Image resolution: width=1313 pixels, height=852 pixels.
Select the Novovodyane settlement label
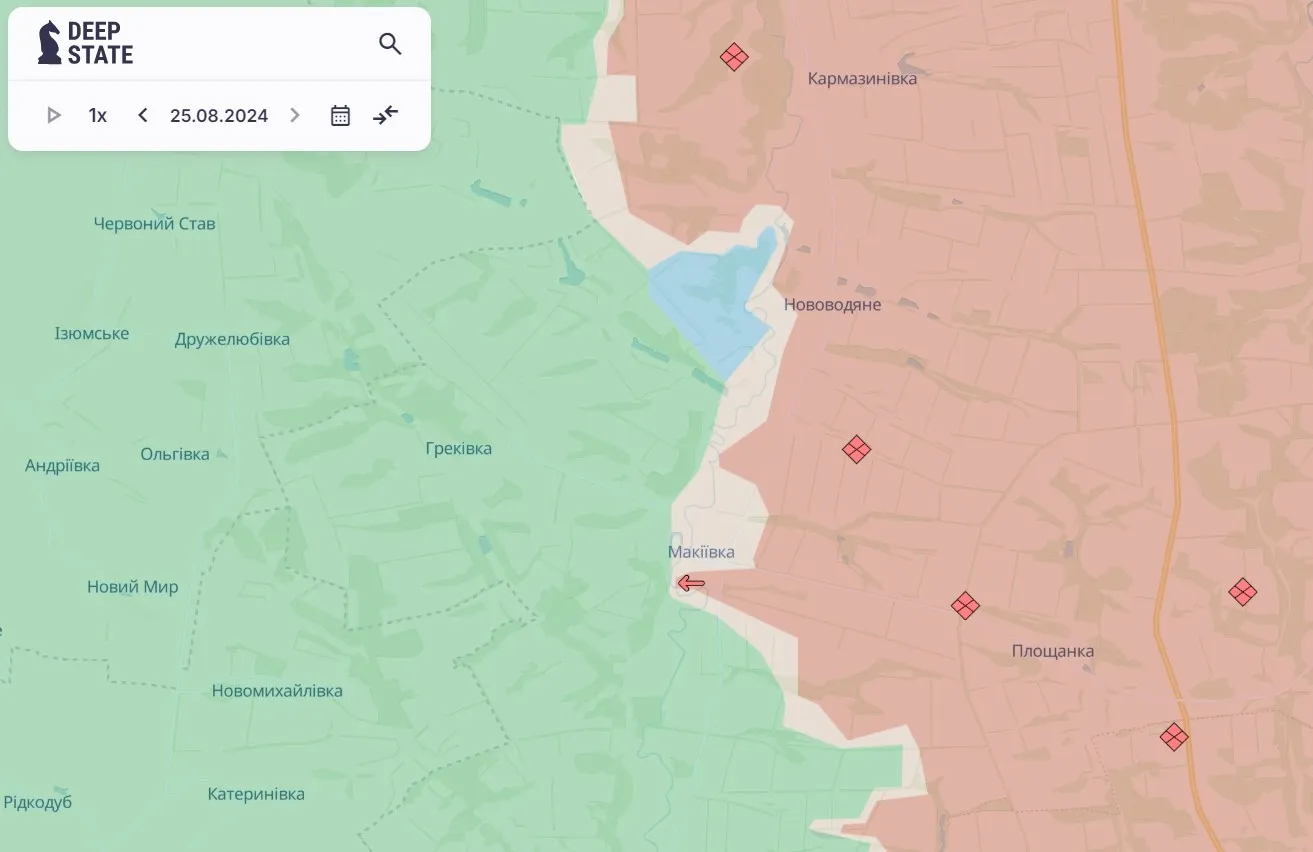point(833,305)
